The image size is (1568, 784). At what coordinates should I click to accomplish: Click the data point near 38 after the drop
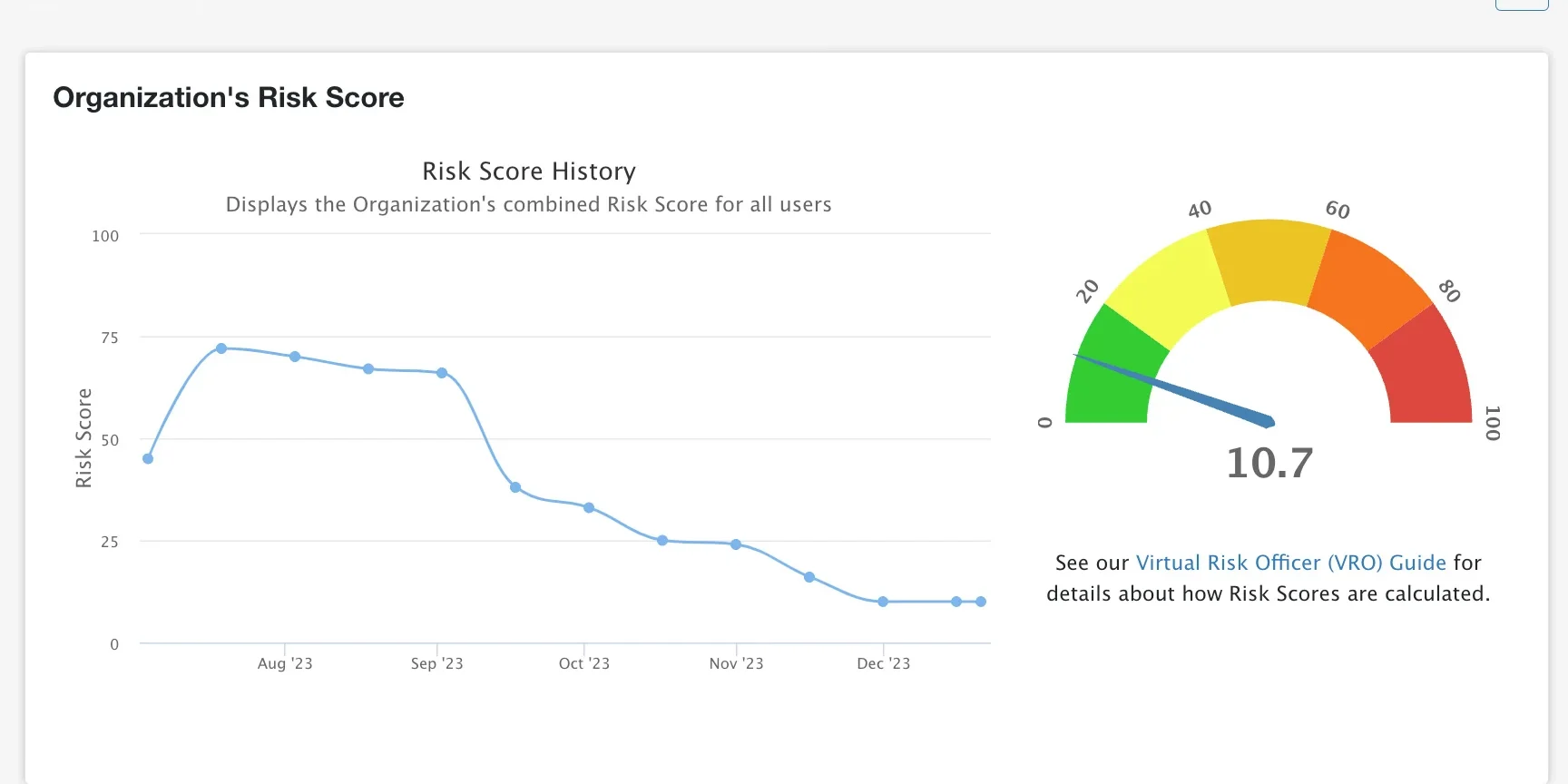coord(515,487)
